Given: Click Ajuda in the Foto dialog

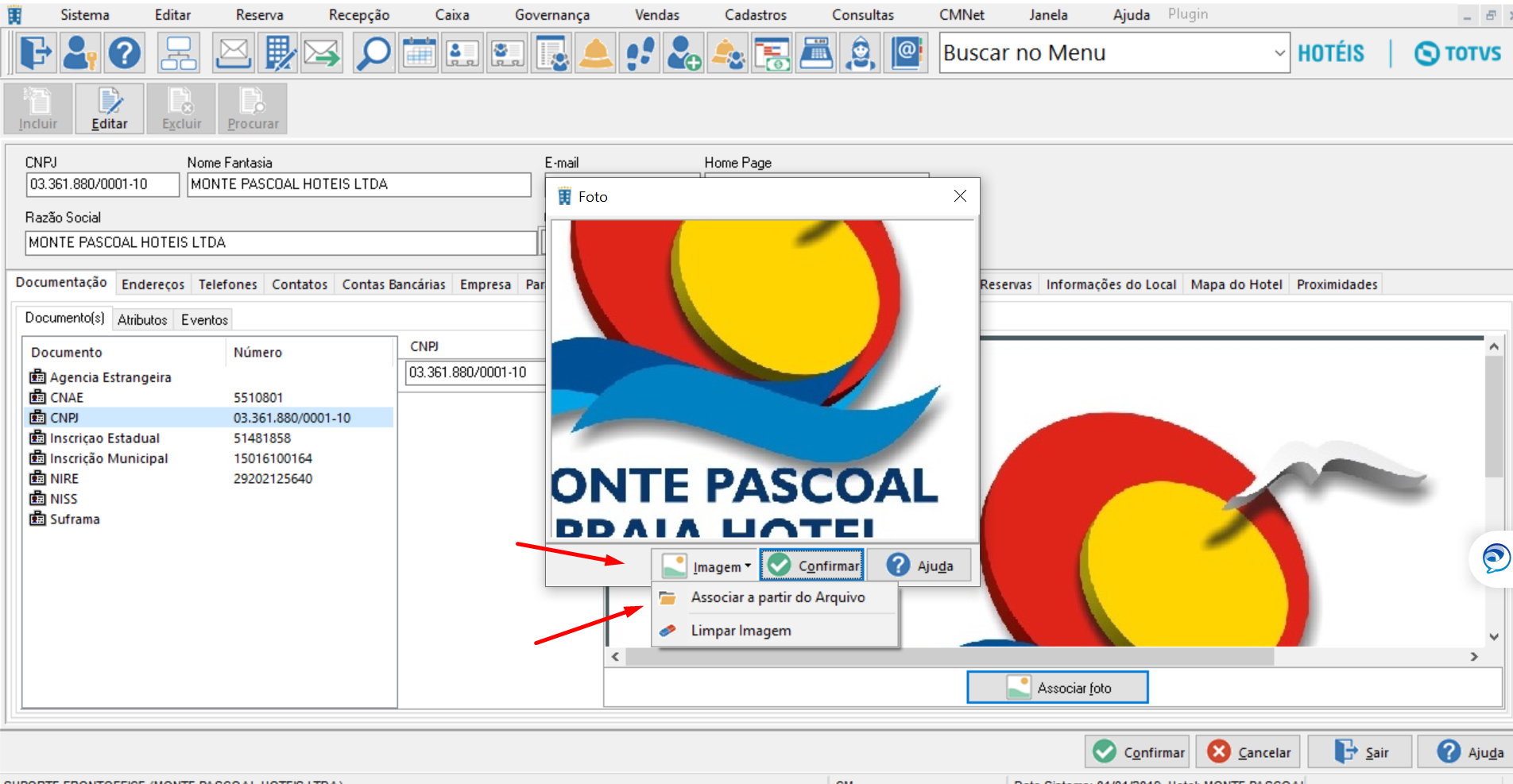Looking at the screenshot, I should [919, 566].
